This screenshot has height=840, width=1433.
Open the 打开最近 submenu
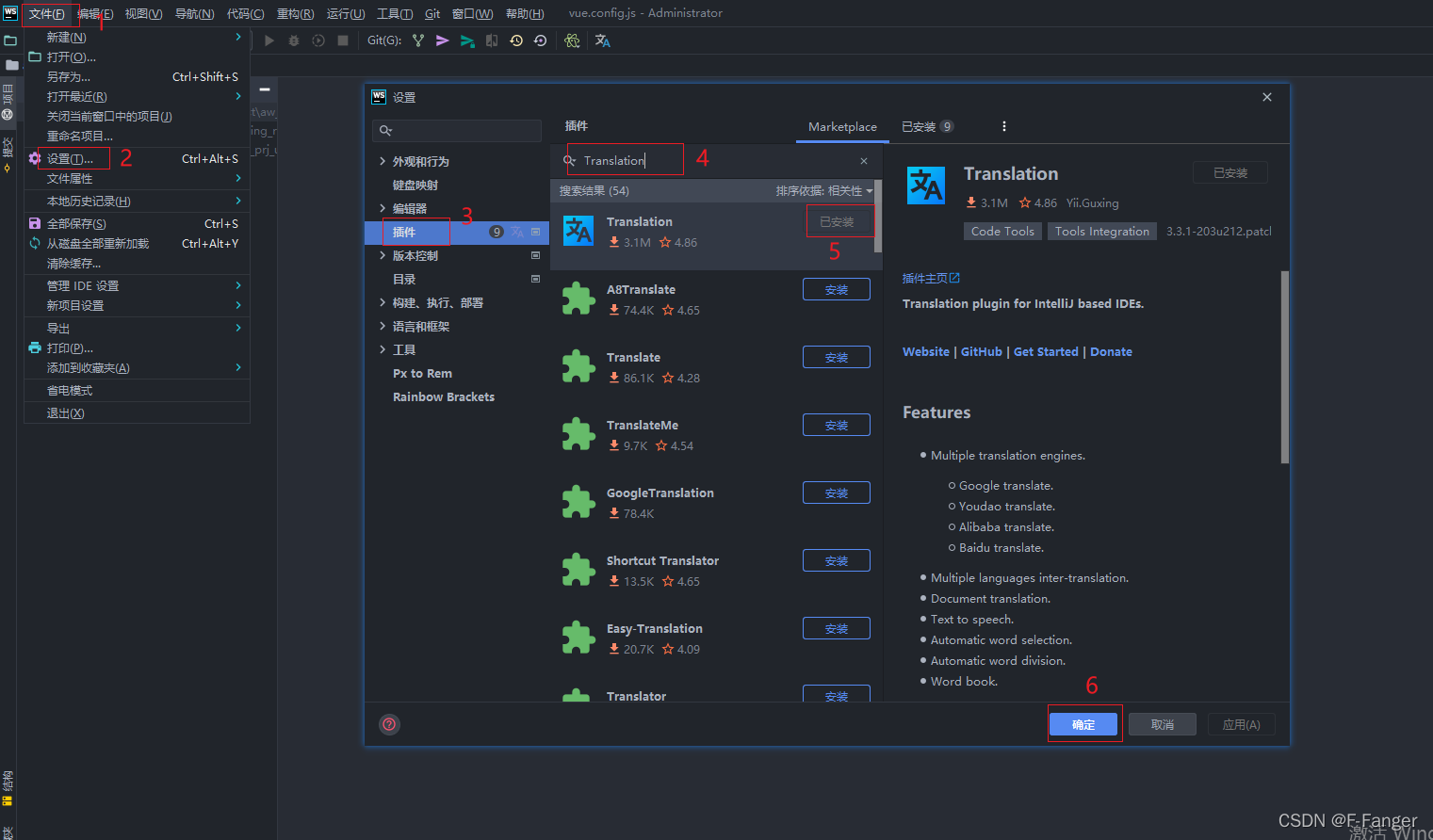[x=137, y=96]
